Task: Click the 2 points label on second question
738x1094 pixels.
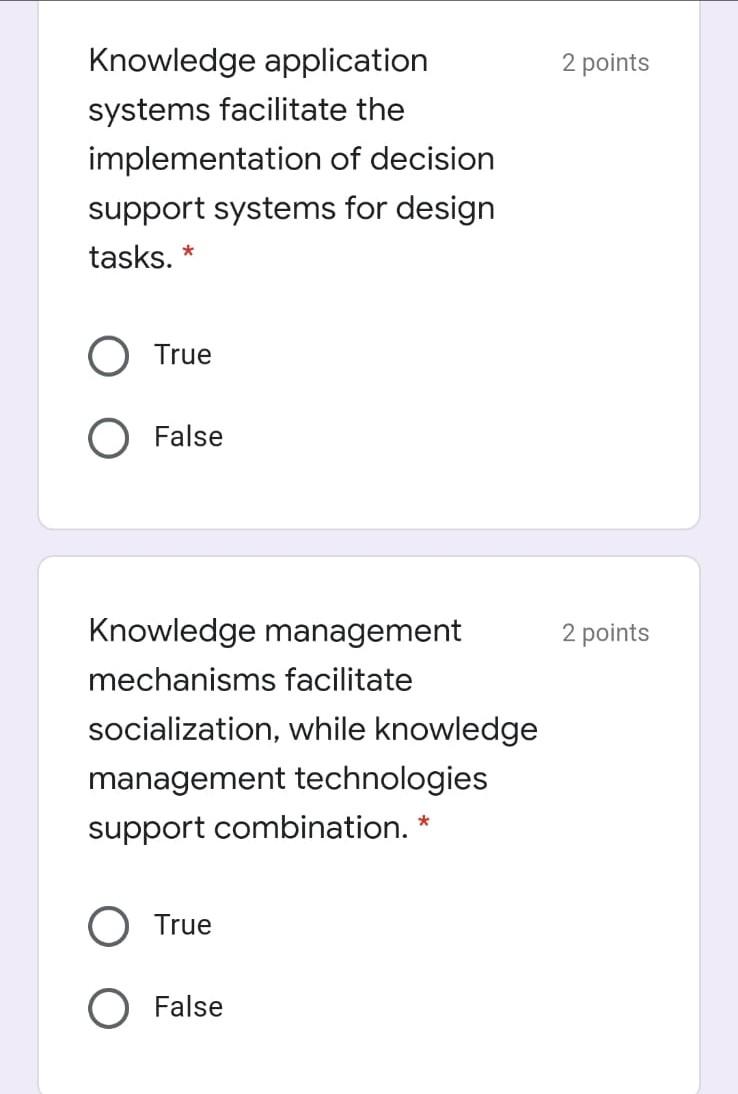Action: 605,632
